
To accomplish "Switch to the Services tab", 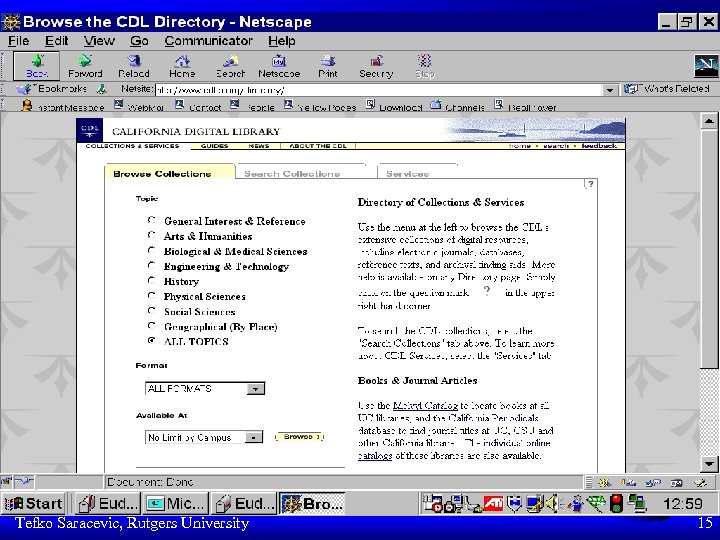I will click(x=407, y=174).
